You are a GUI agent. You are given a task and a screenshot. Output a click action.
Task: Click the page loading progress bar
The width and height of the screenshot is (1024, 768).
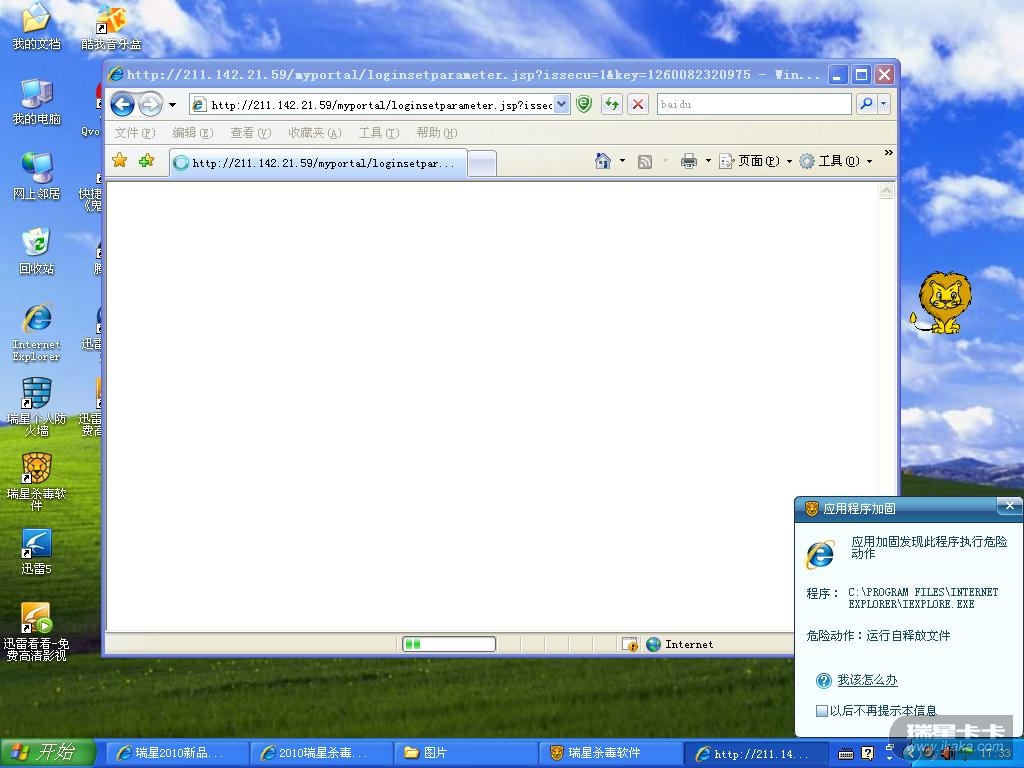pos(449,645)
